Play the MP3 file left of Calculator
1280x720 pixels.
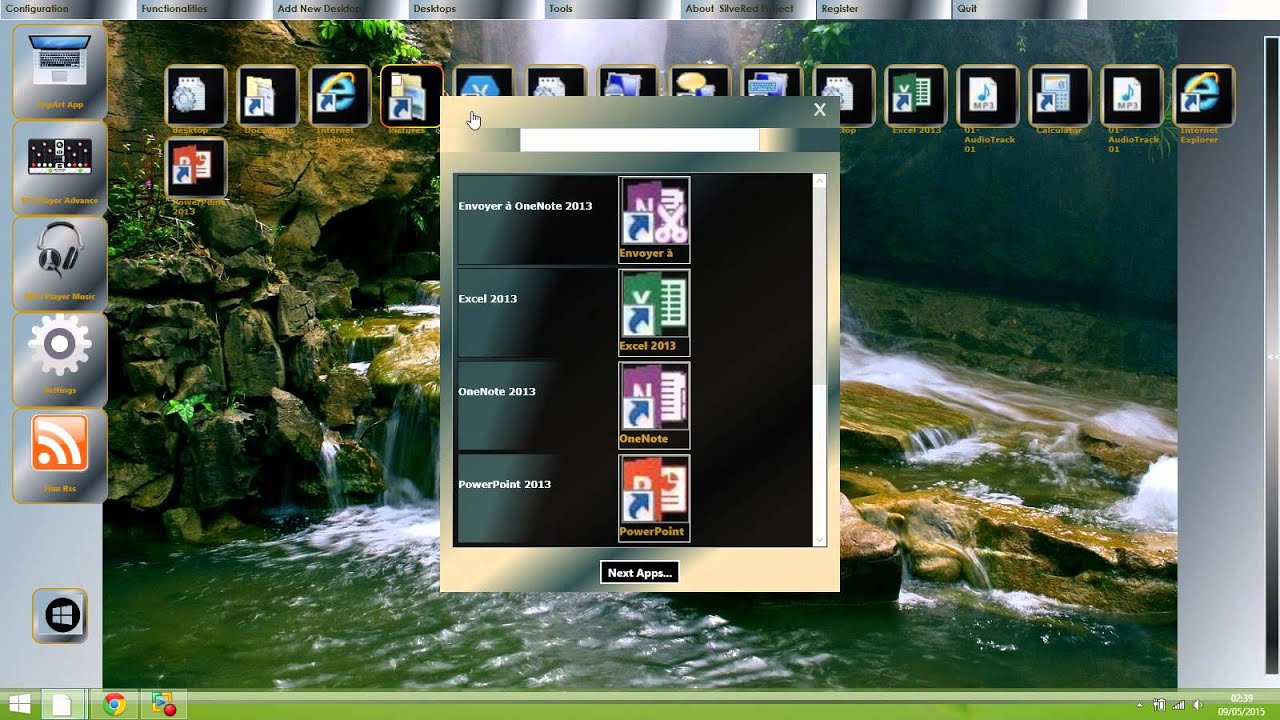pyautogui.click(x=987, y=98)
